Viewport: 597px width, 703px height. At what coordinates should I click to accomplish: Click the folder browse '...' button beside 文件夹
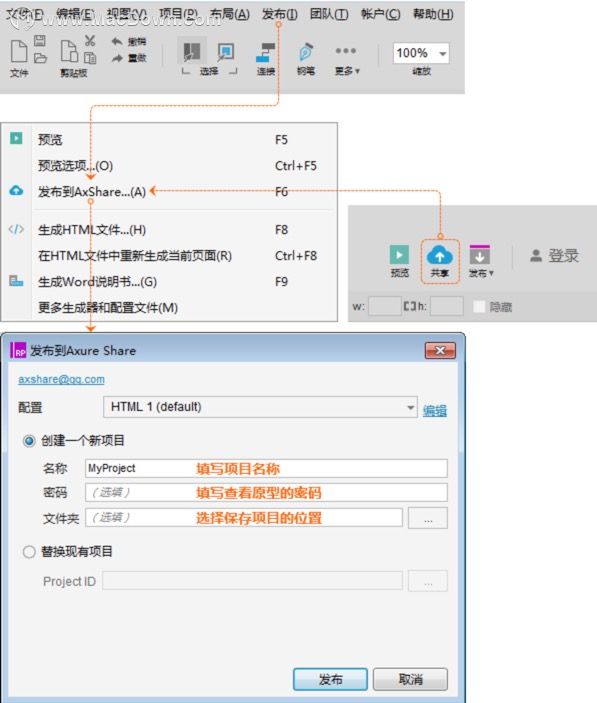coord(428,518)
